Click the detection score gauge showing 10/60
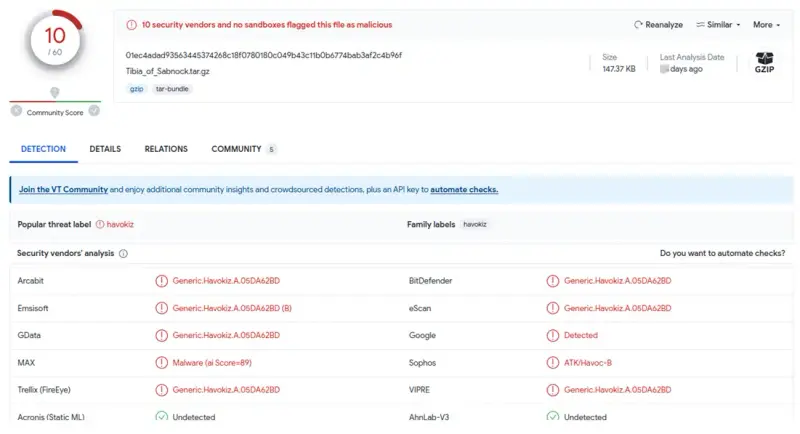 point(55,41)
